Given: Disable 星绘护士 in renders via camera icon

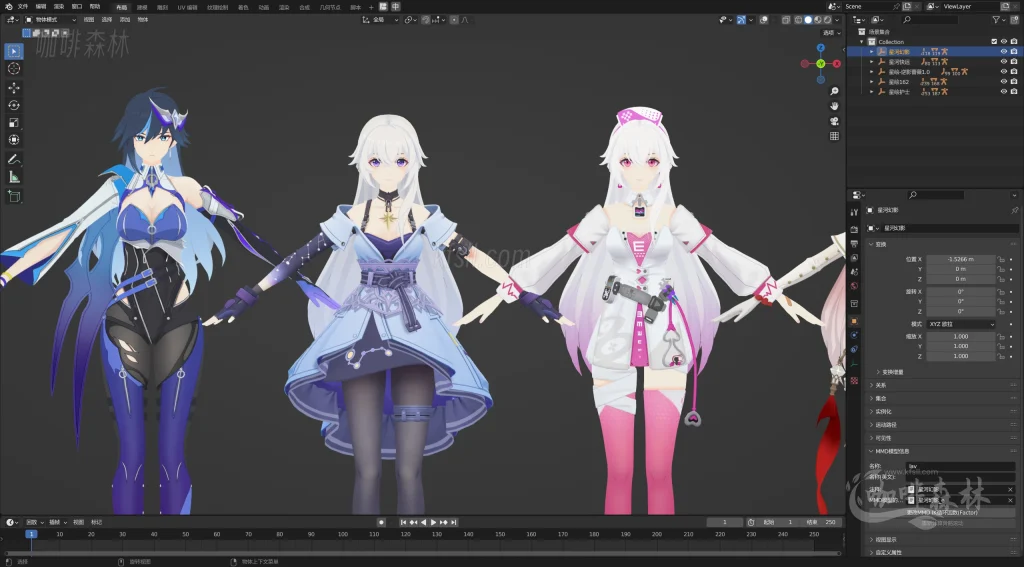Looking at the screenshot, I should tap(1014, 91).
